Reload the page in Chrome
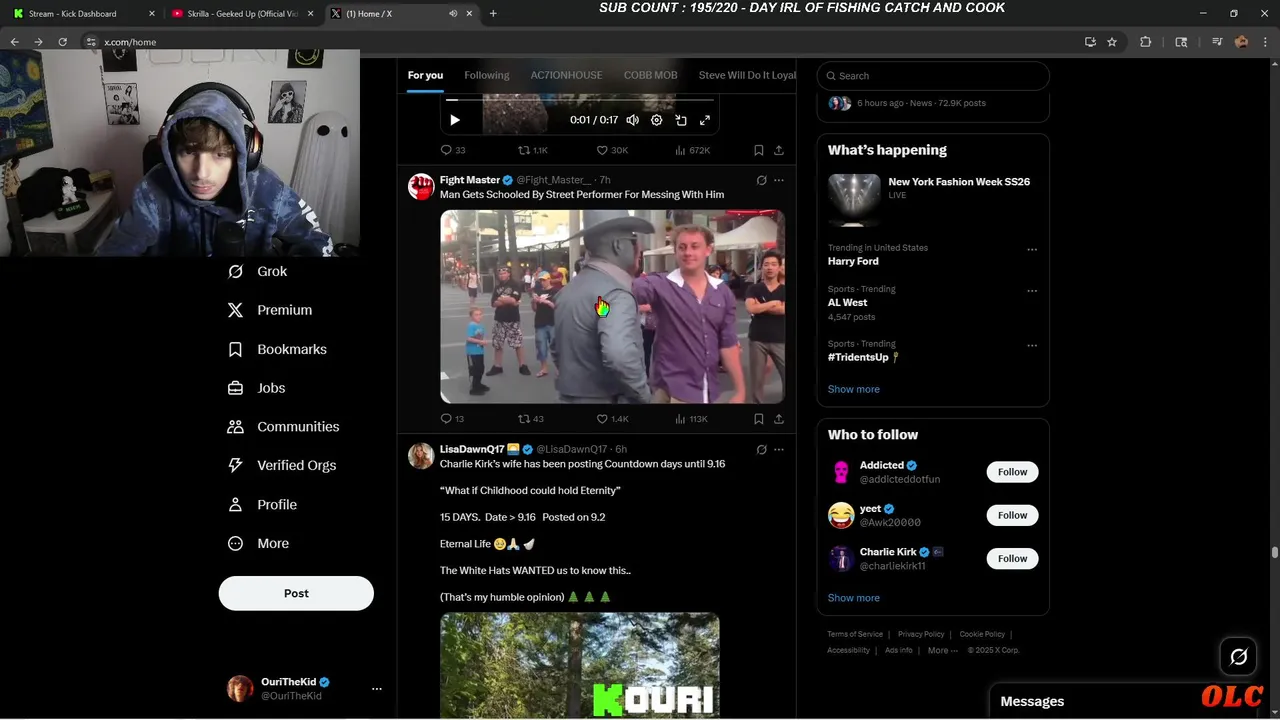Viewport: 1280px width, 720px height. pyautogui.click(x=62, y=42)
